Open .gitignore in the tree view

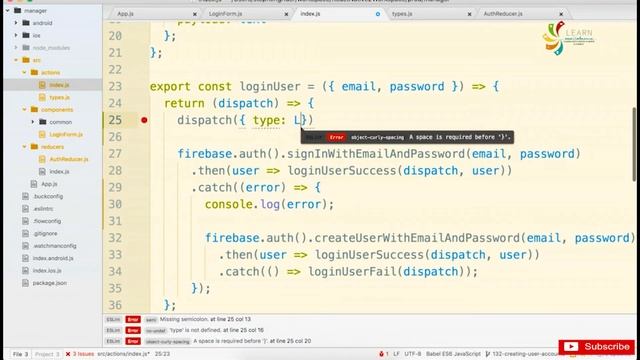[45, 233]
